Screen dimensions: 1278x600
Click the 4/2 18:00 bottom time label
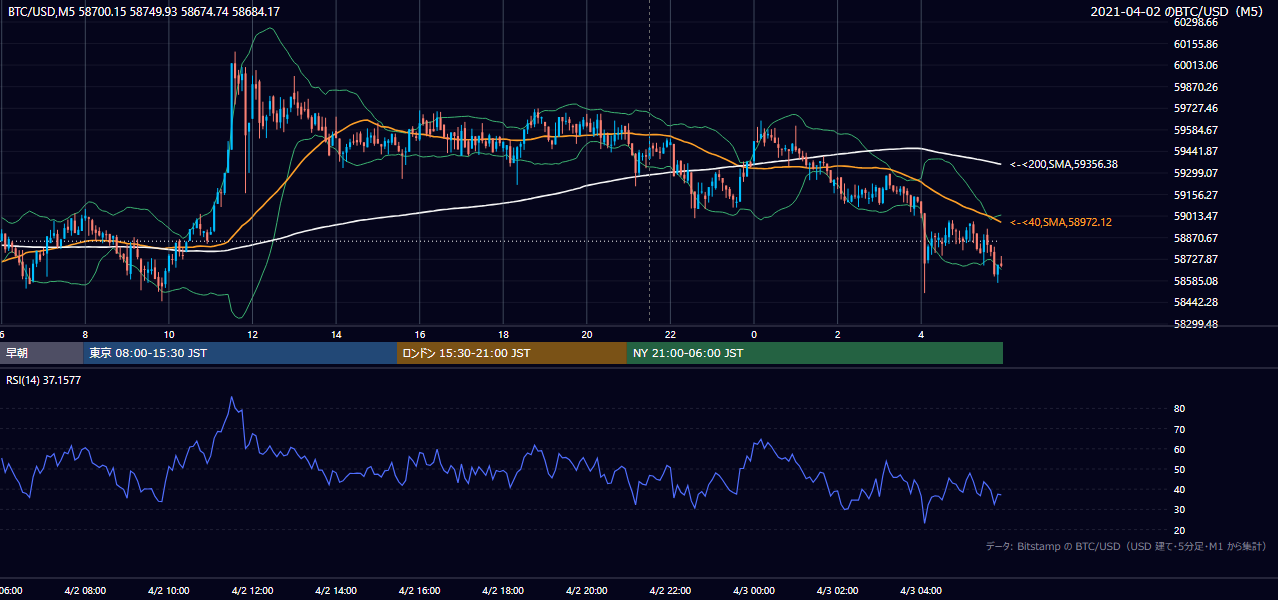tap(504, 590)
